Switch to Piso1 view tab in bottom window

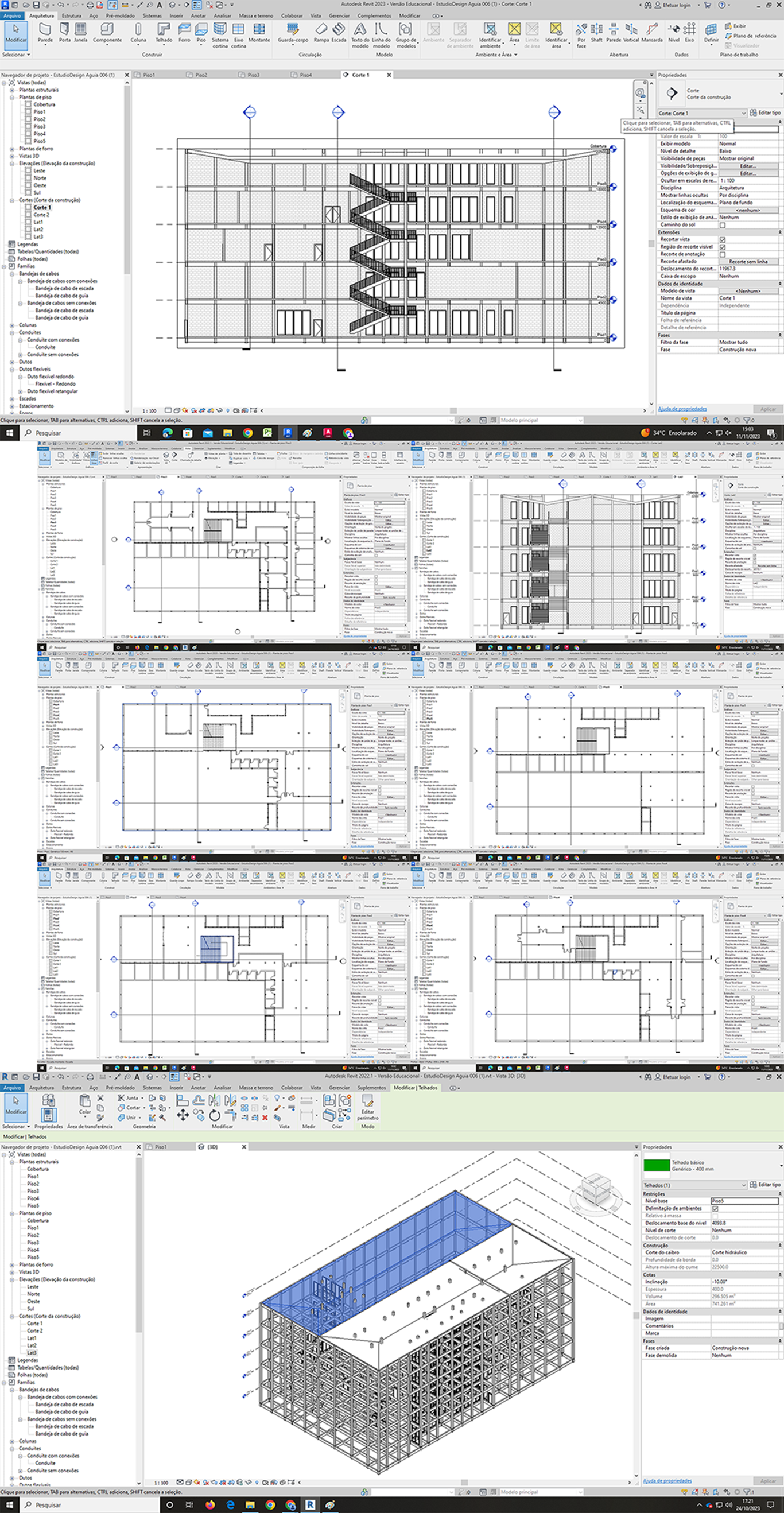(x=160, y=1146)
